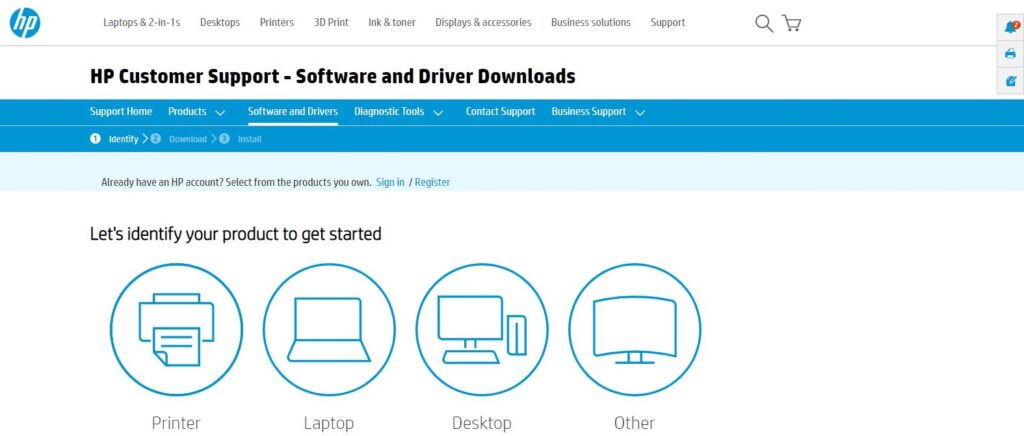
Task: Open the shopping cart icon
Action: coord(792,23)
